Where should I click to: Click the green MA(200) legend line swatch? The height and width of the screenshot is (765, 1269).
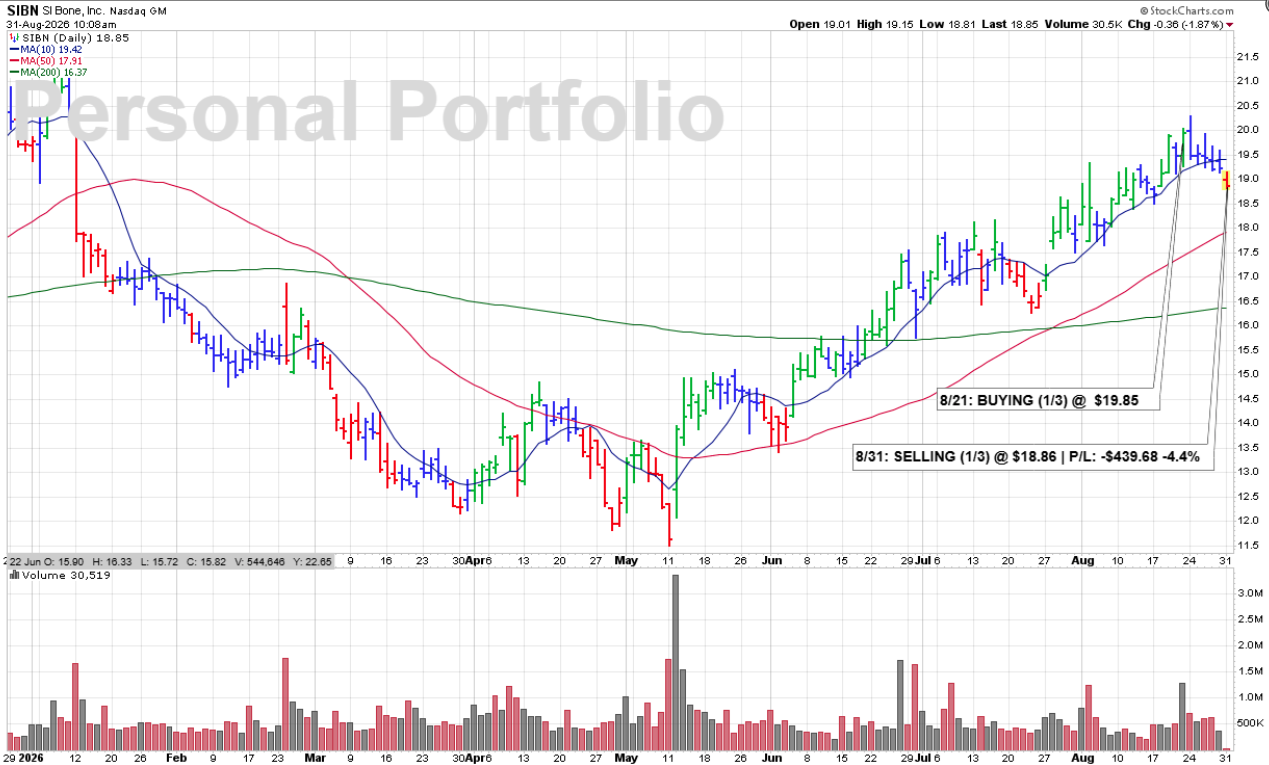coord(12,72)
